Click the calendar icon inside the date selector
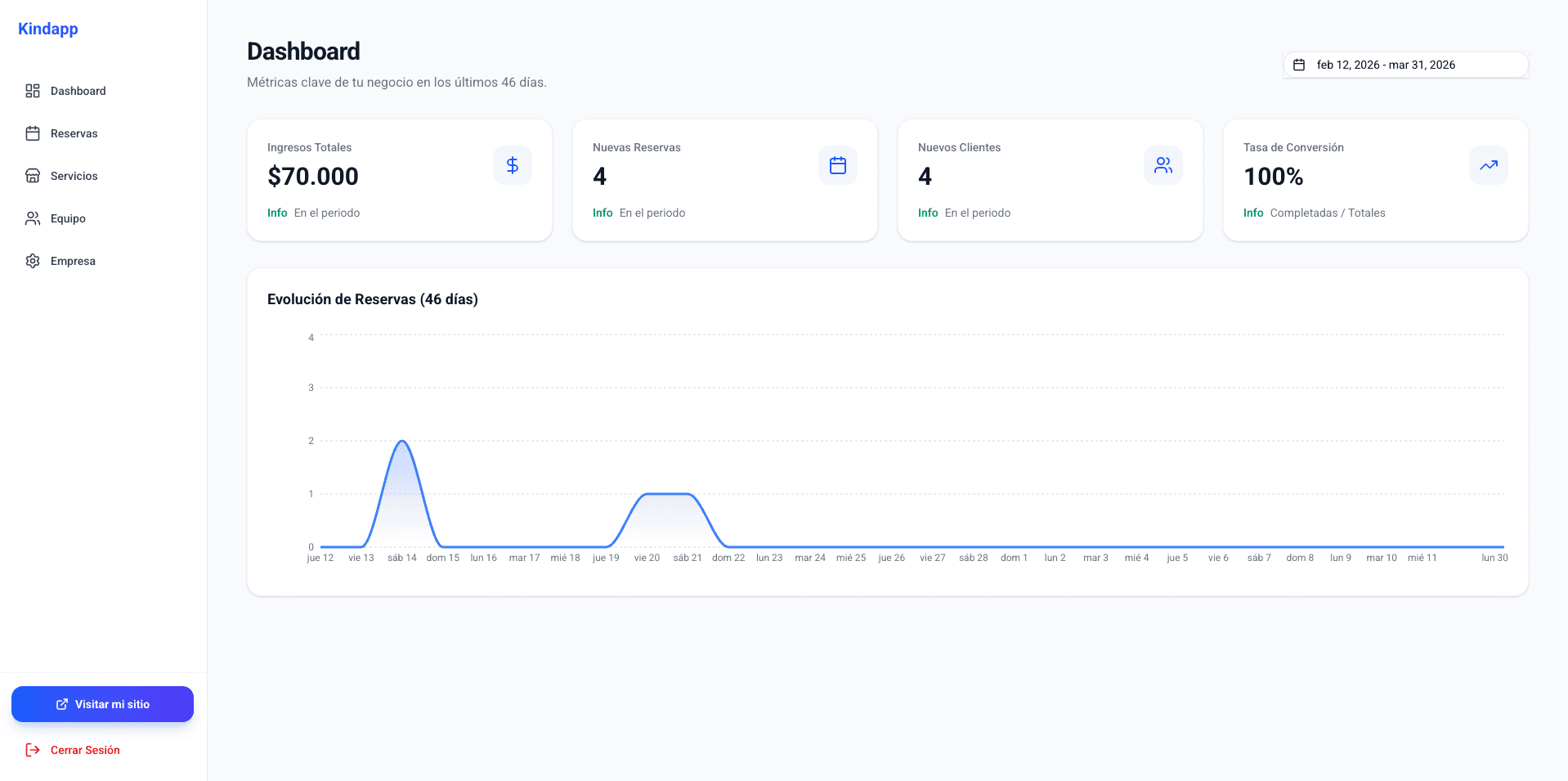1568x781 pixels. (x=1299, y=65)
